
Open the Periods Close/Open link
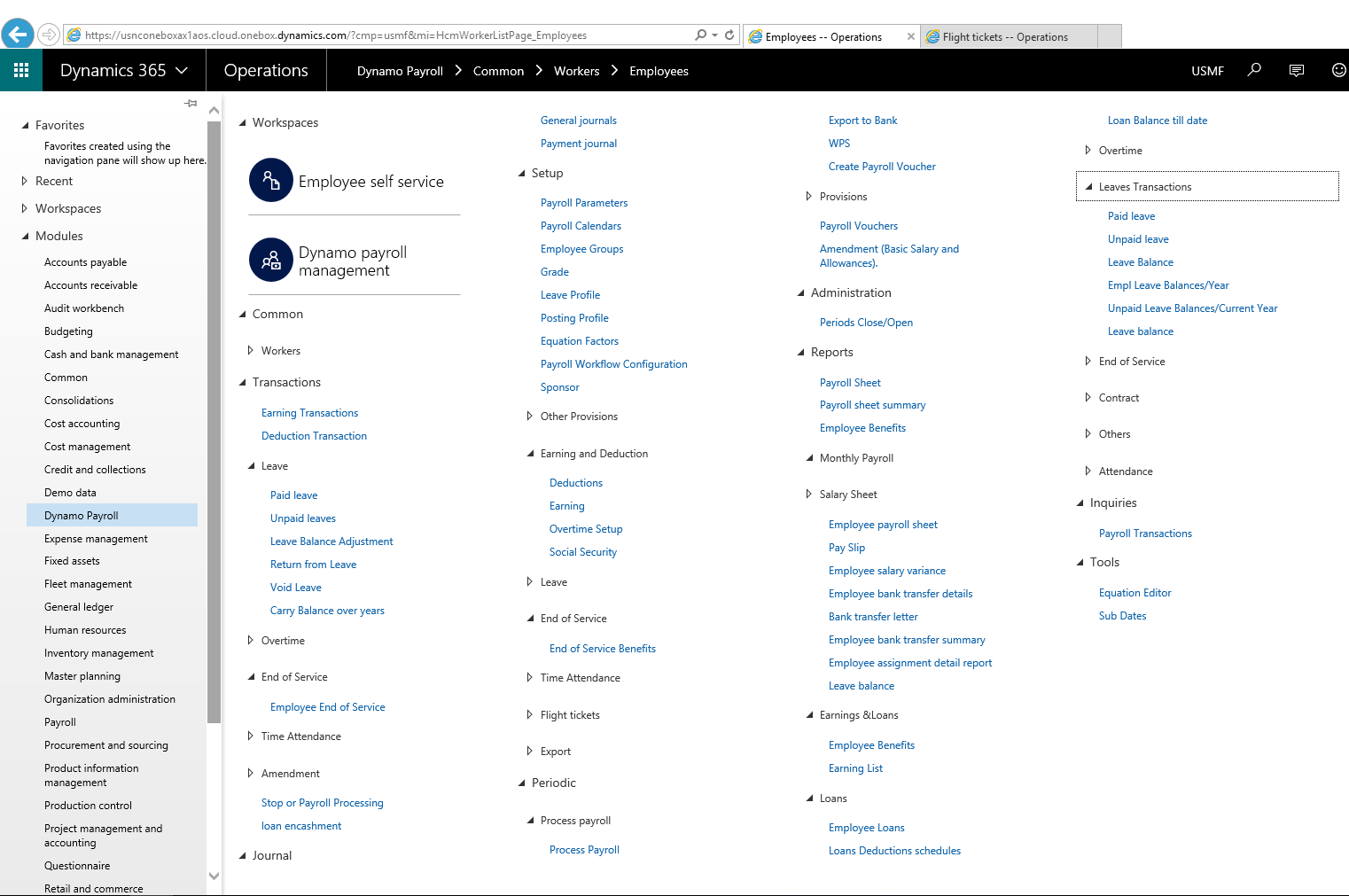click(866, 323)
